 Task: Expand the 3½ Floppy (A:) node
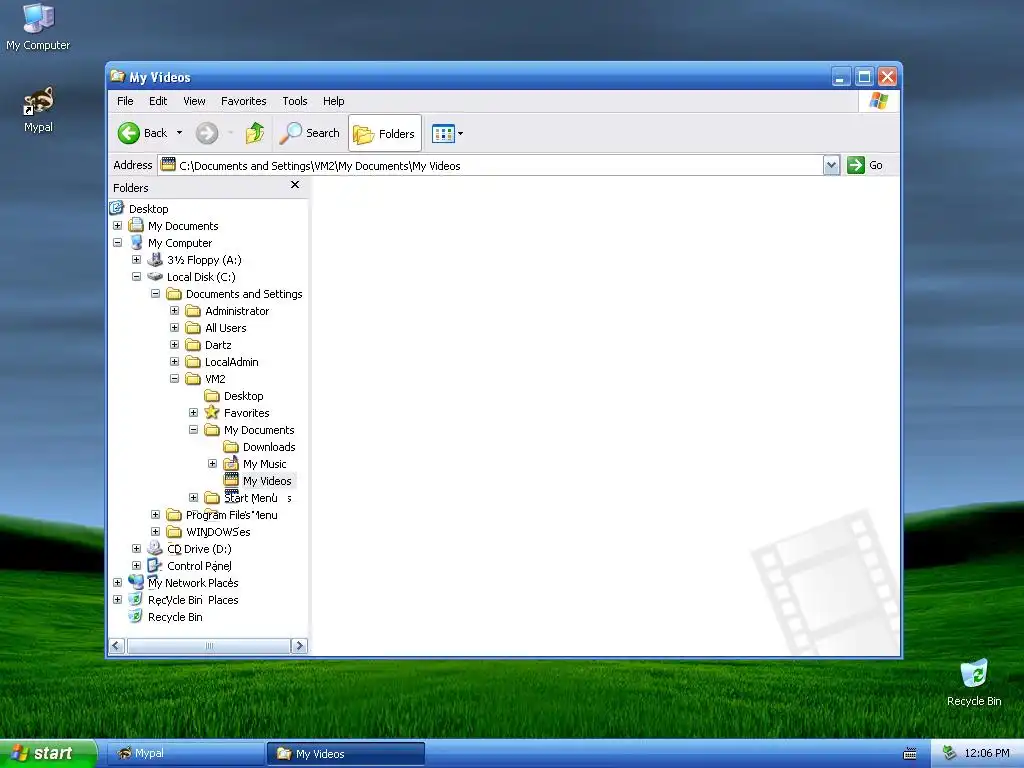(136, 259)
